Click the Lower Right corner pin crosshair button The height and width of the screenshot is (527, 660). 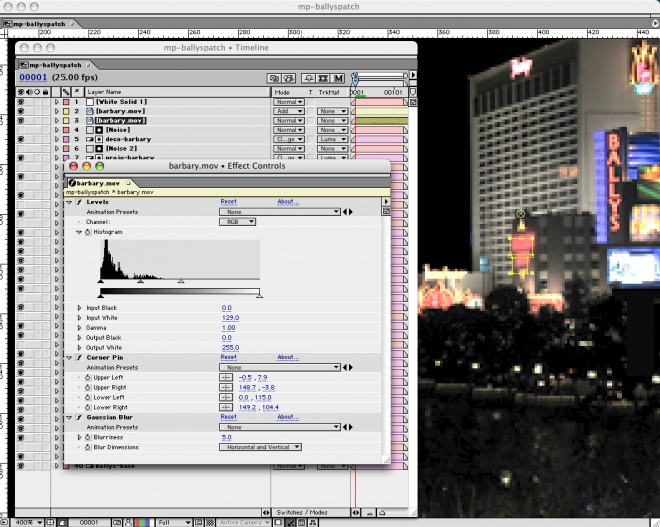[x=226, y=407]
